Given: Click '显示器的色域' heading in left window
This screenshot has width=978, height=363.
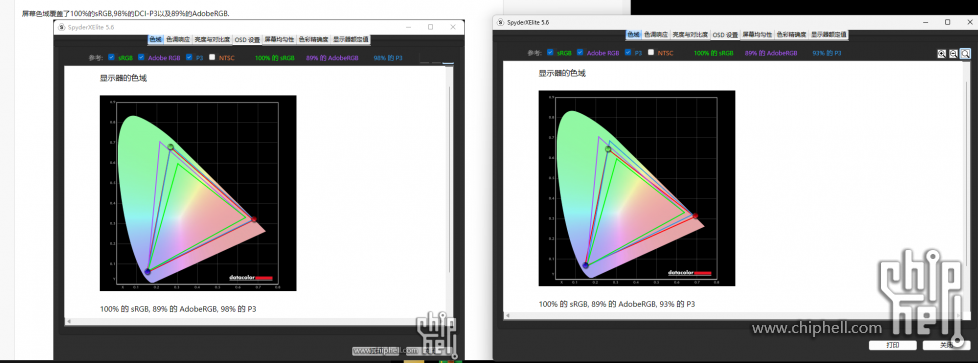Looking at the screenshot, I should (123, 78).
